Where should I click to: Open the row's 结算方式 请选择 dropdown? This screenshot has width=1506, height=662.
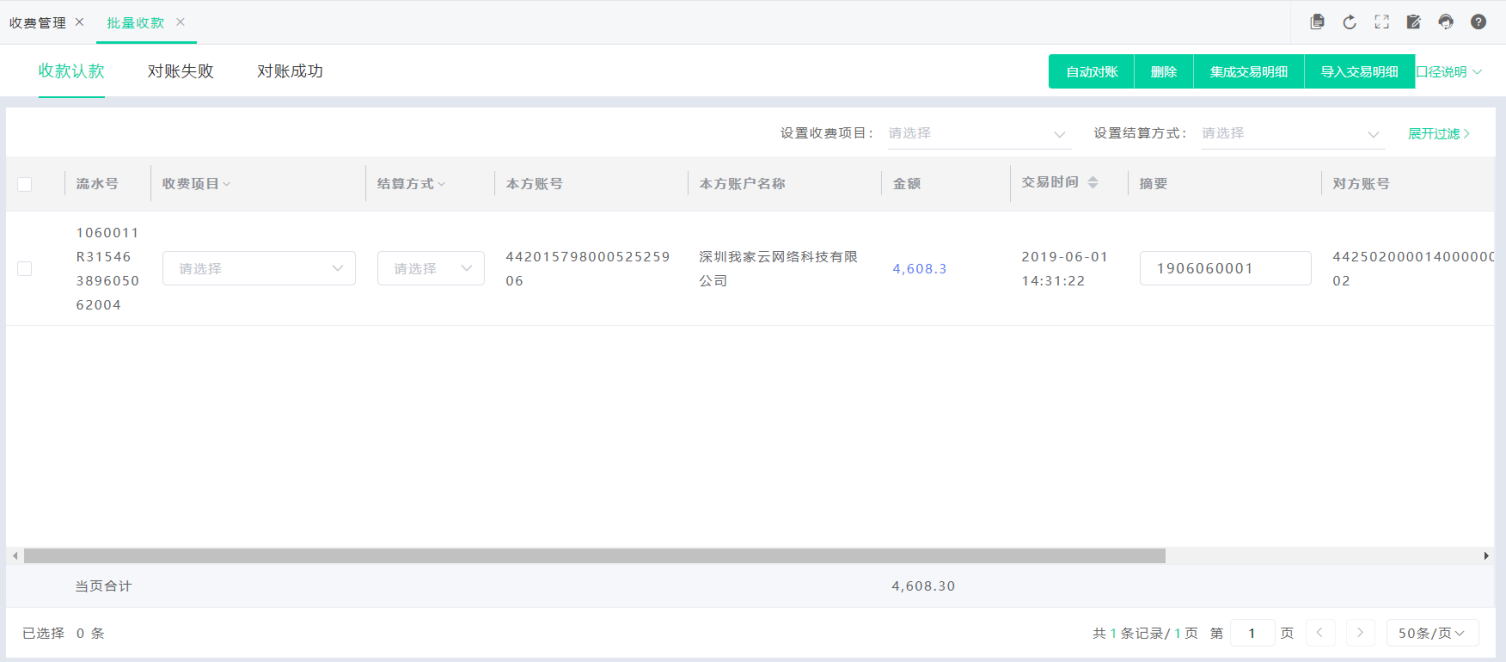click(431, 268)
